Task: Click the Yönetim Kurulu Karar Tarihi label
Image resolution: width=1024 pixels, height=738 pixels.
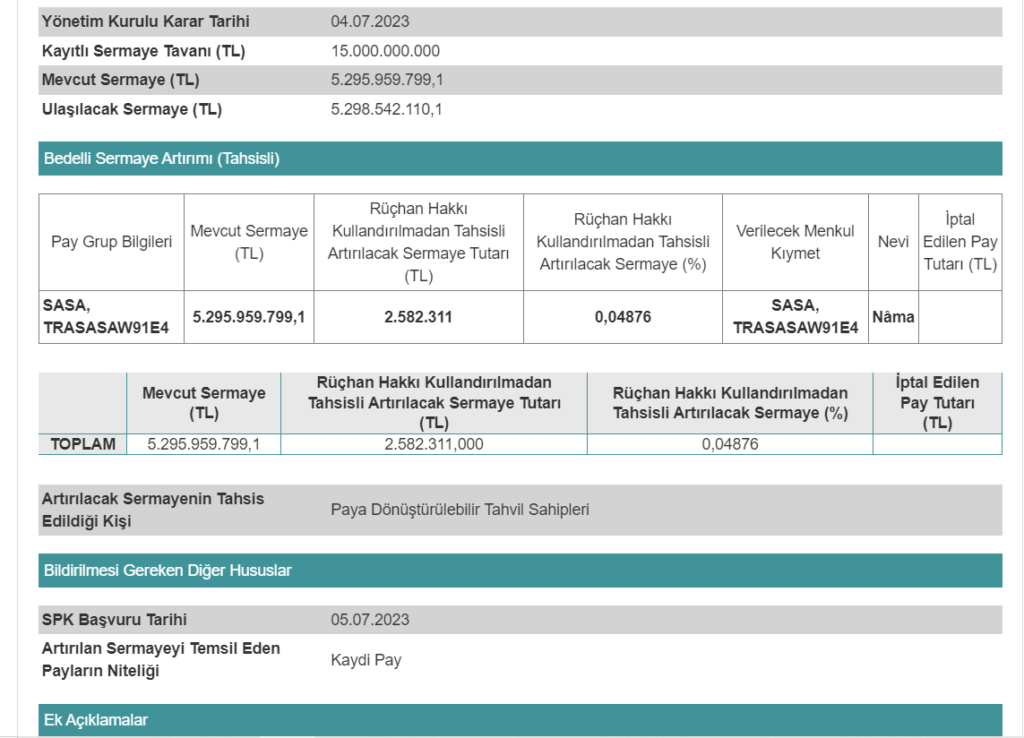Action: pos(145,21)
